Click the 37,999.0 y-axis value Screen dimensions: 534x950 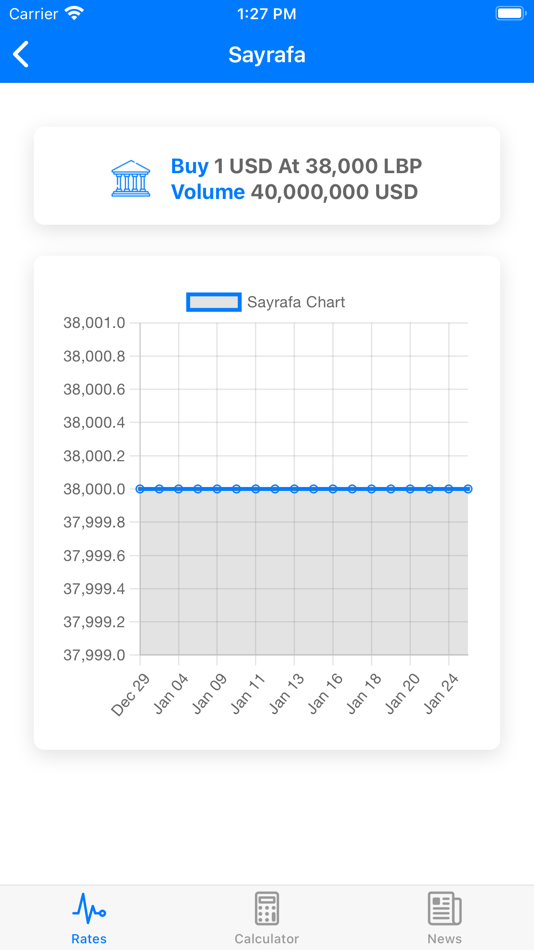coord(94,655)
